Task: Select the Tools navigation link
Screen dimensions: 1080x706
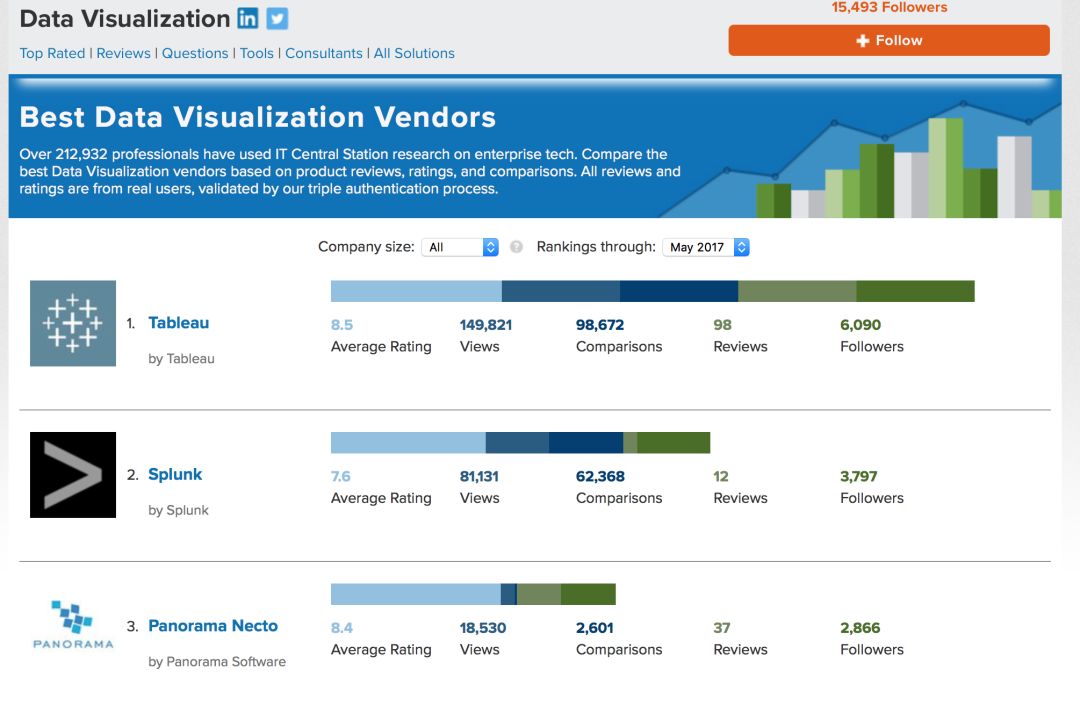Action: coord(257,53)
